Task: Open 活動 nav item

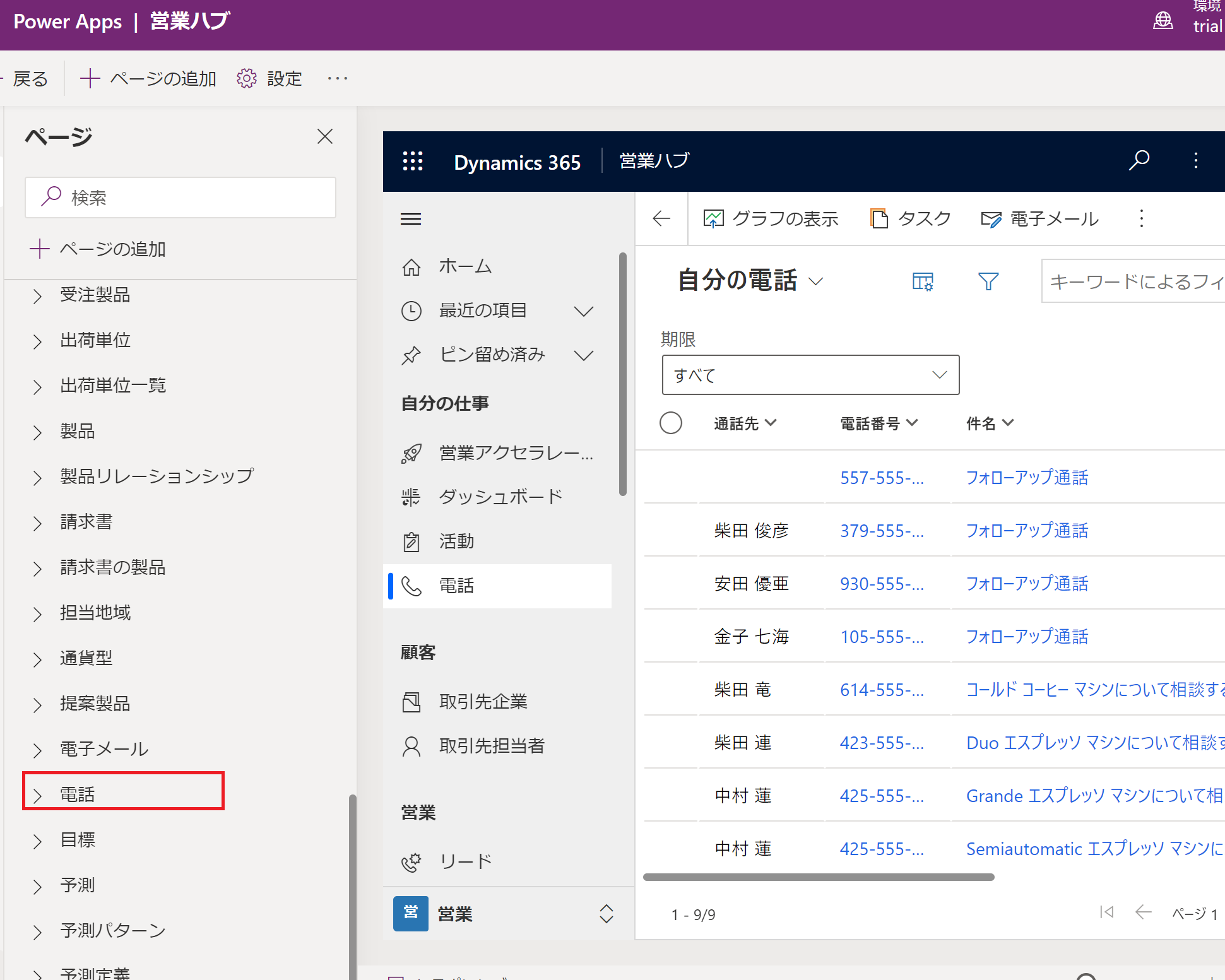Action: tap(438, 541)
